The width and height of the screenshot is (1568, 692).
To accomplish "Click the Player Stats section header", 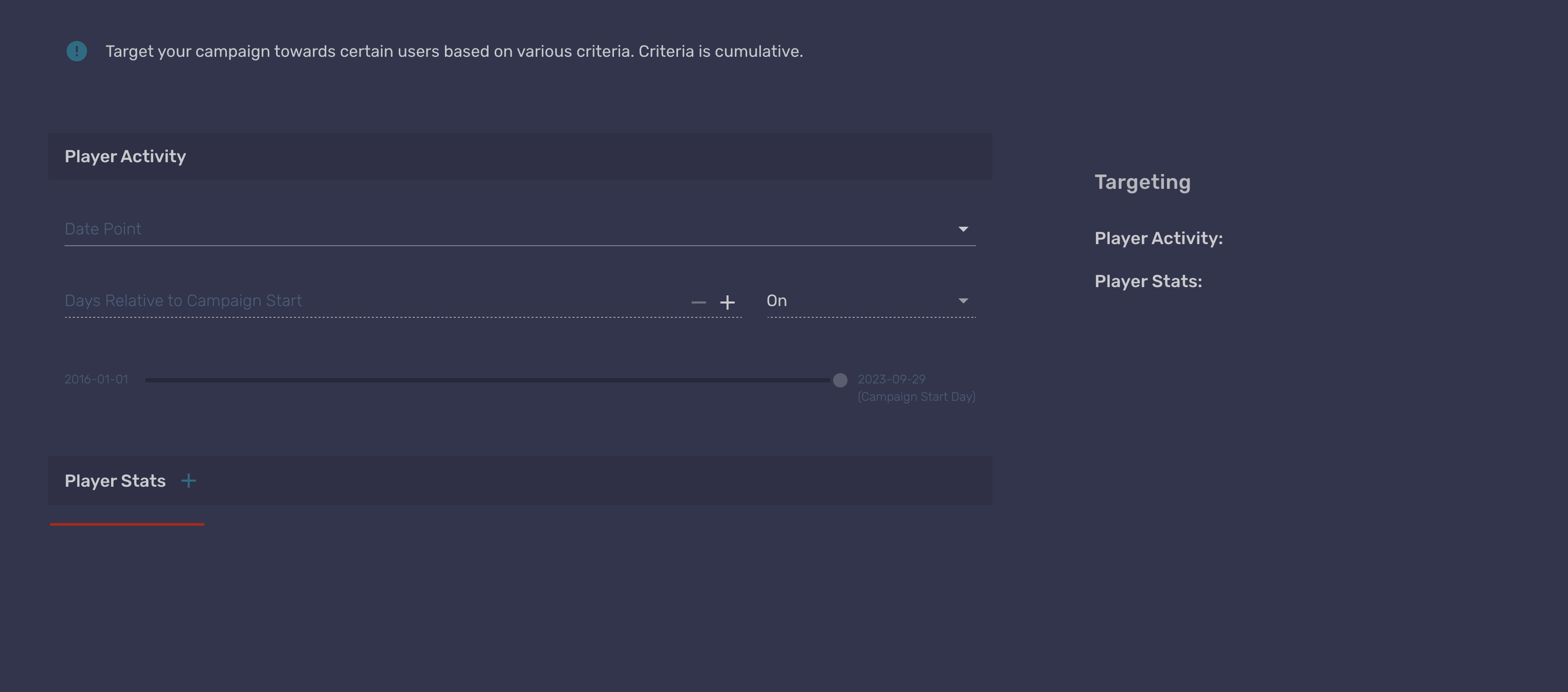I will pos(115,482).
